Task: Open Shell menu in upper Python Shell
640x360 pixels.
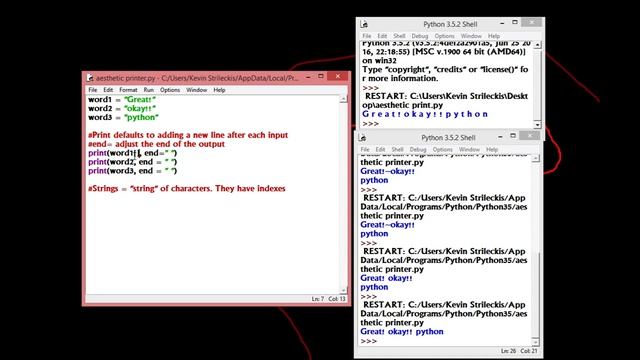Action: click(x=399, y=36)
